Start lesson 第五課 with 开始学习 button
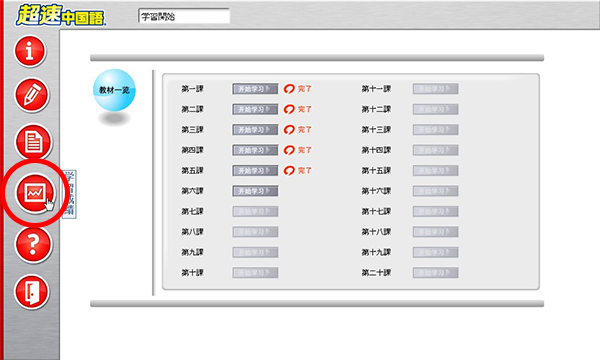The image size is (600, 360). [255, 171]
